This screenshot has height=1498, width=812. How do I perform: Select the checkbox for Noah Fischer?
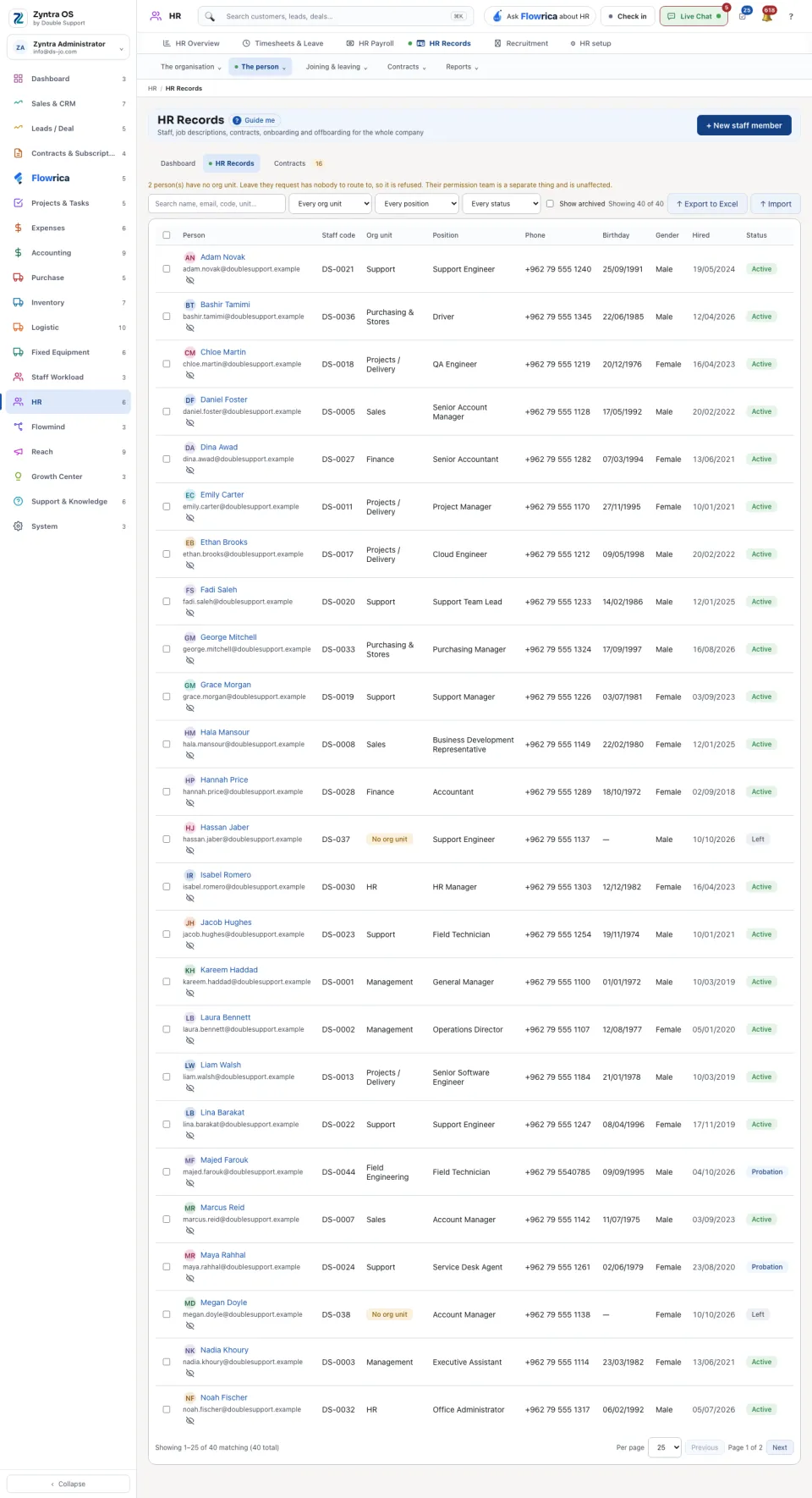coord(167,1409)
